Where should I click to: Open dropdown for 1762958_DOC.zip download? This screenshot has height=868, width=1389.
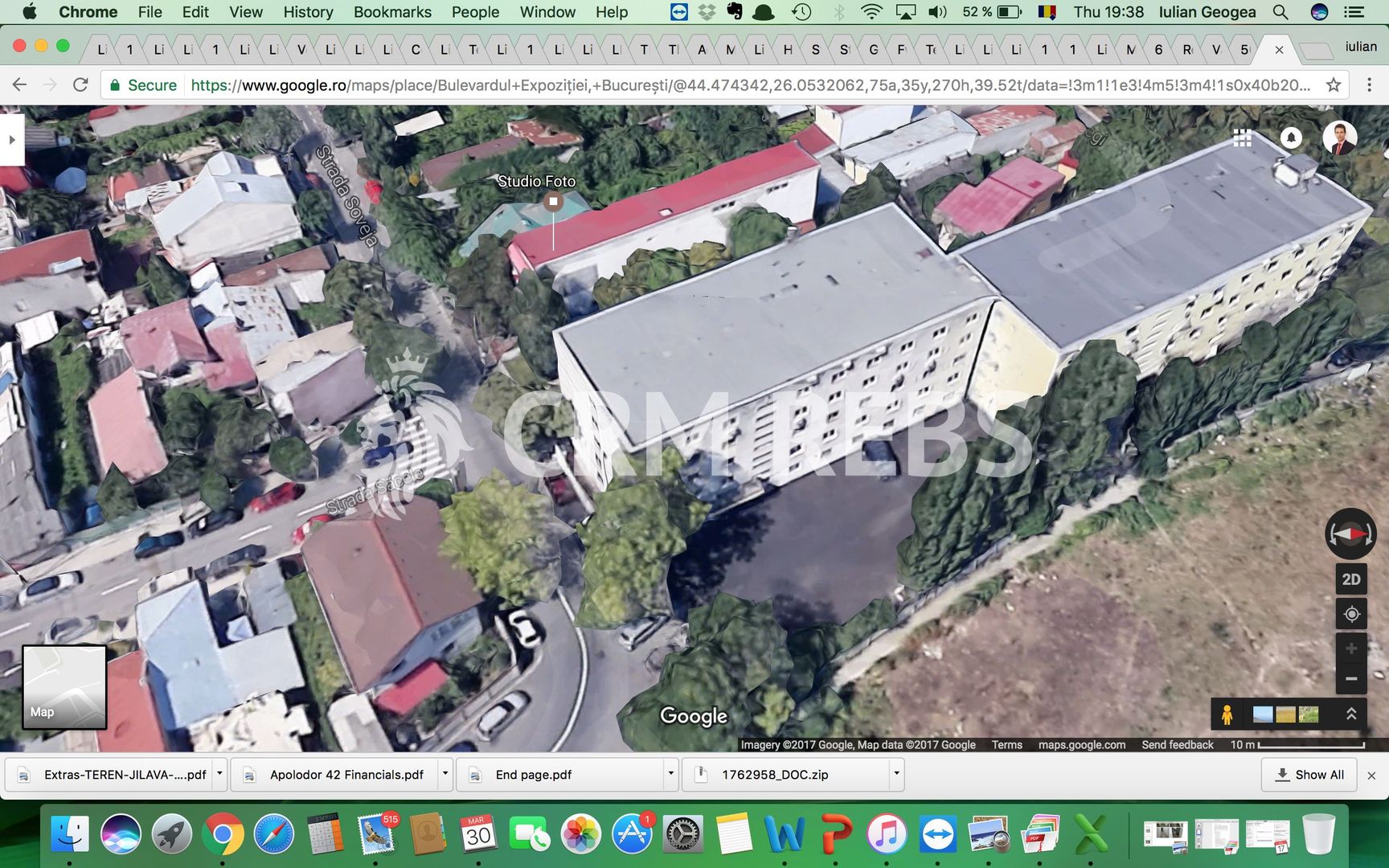pyautogui.click(x=896, y=774)
